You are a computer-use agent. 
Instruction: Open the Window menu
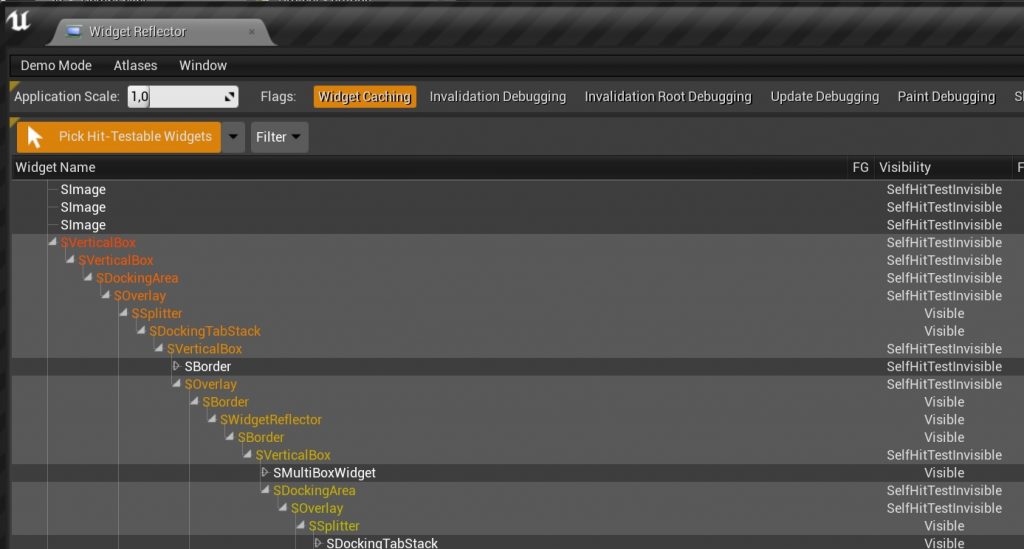[x=203, y=65]
